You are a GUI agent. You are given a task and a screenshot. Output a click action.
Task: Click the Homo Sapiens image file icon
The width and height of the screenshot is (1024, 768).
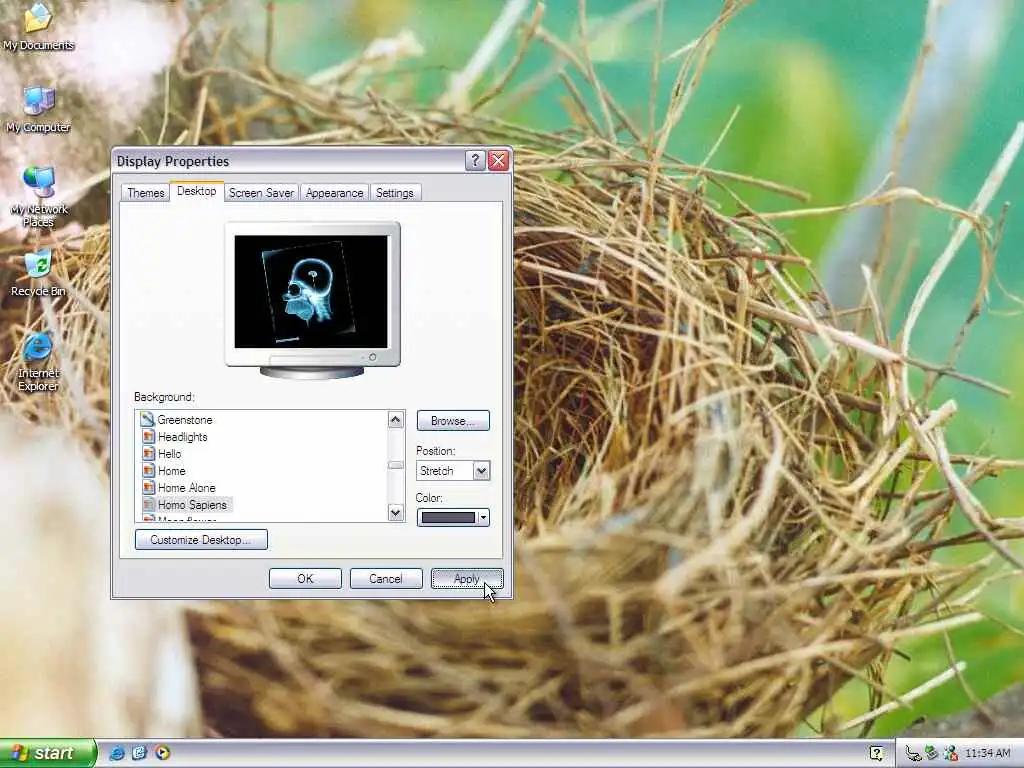(148, 504)
